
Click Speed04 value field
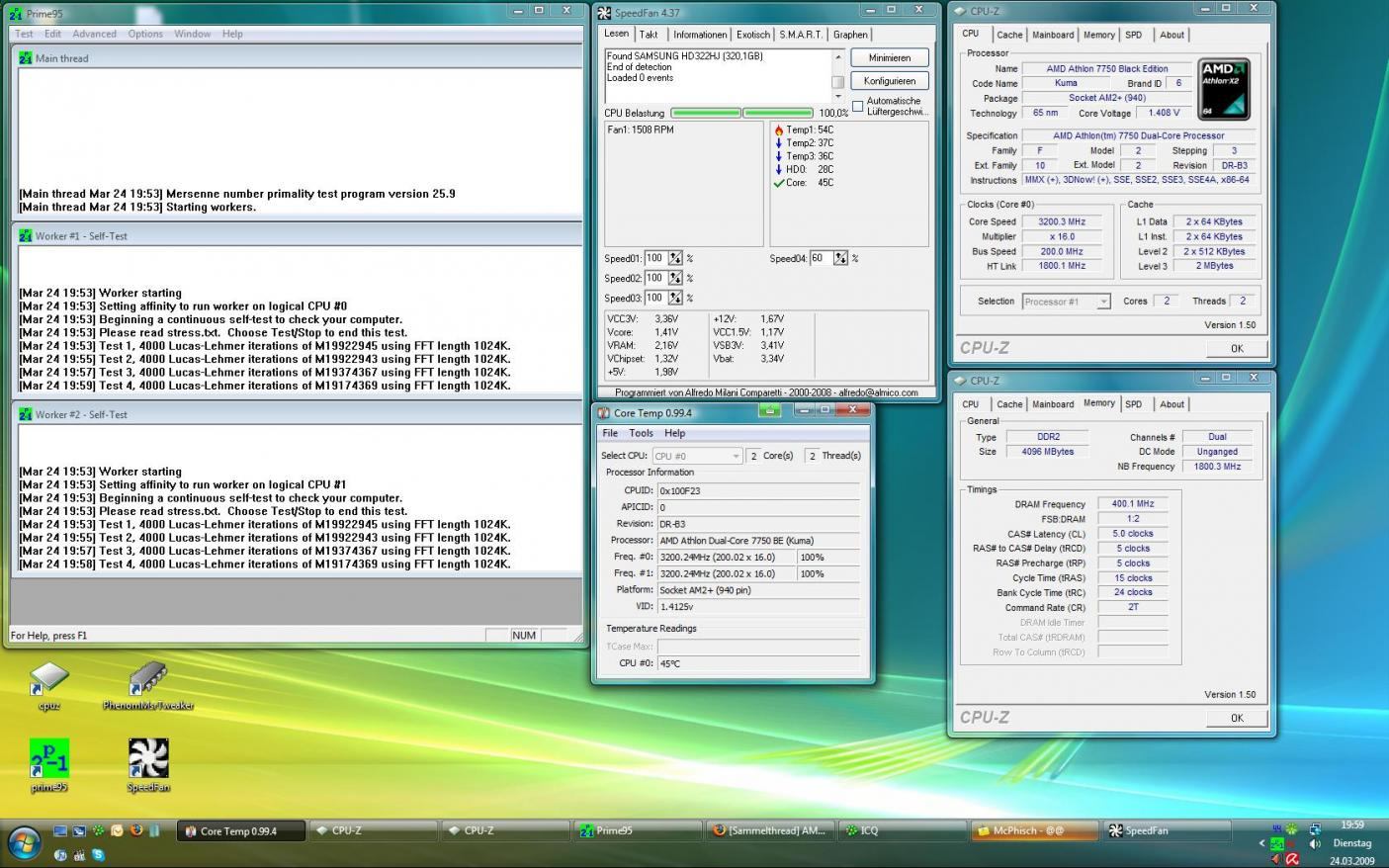click(x=821, y=258)
